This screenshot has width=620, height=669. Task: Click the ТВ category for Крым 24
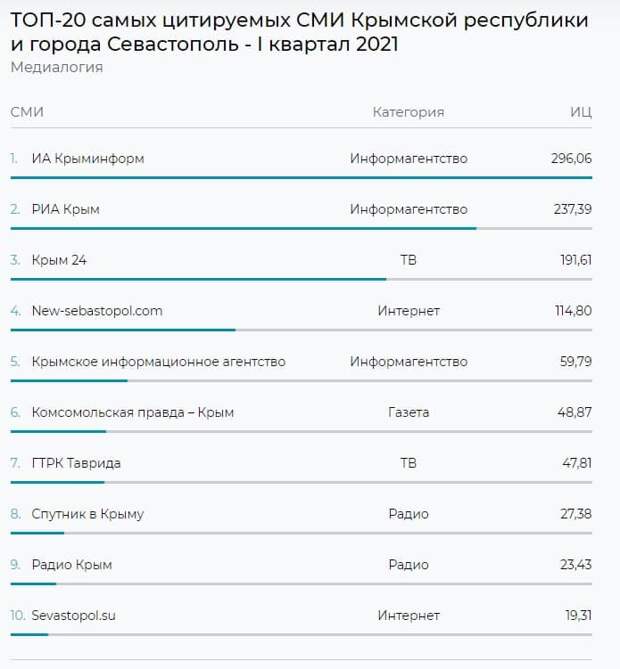[x=408, y=260]
